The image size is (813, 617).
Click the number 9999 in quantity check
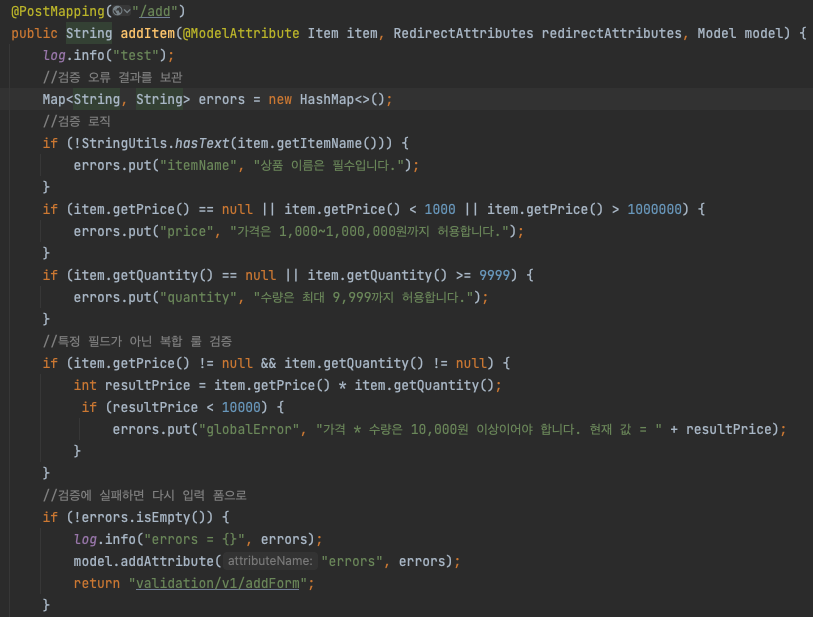(x=495, y=275)
